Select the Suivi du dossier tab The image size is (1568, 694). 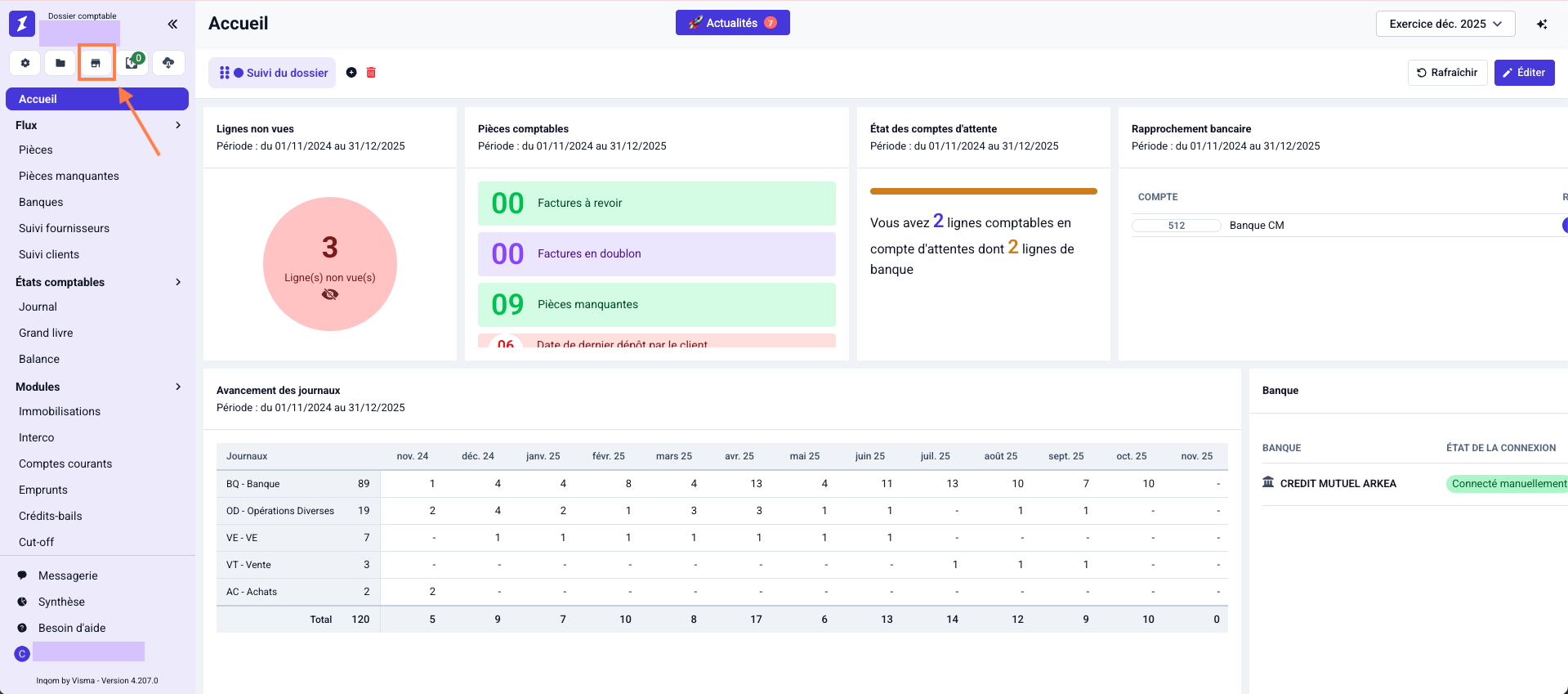coord(273,73)
